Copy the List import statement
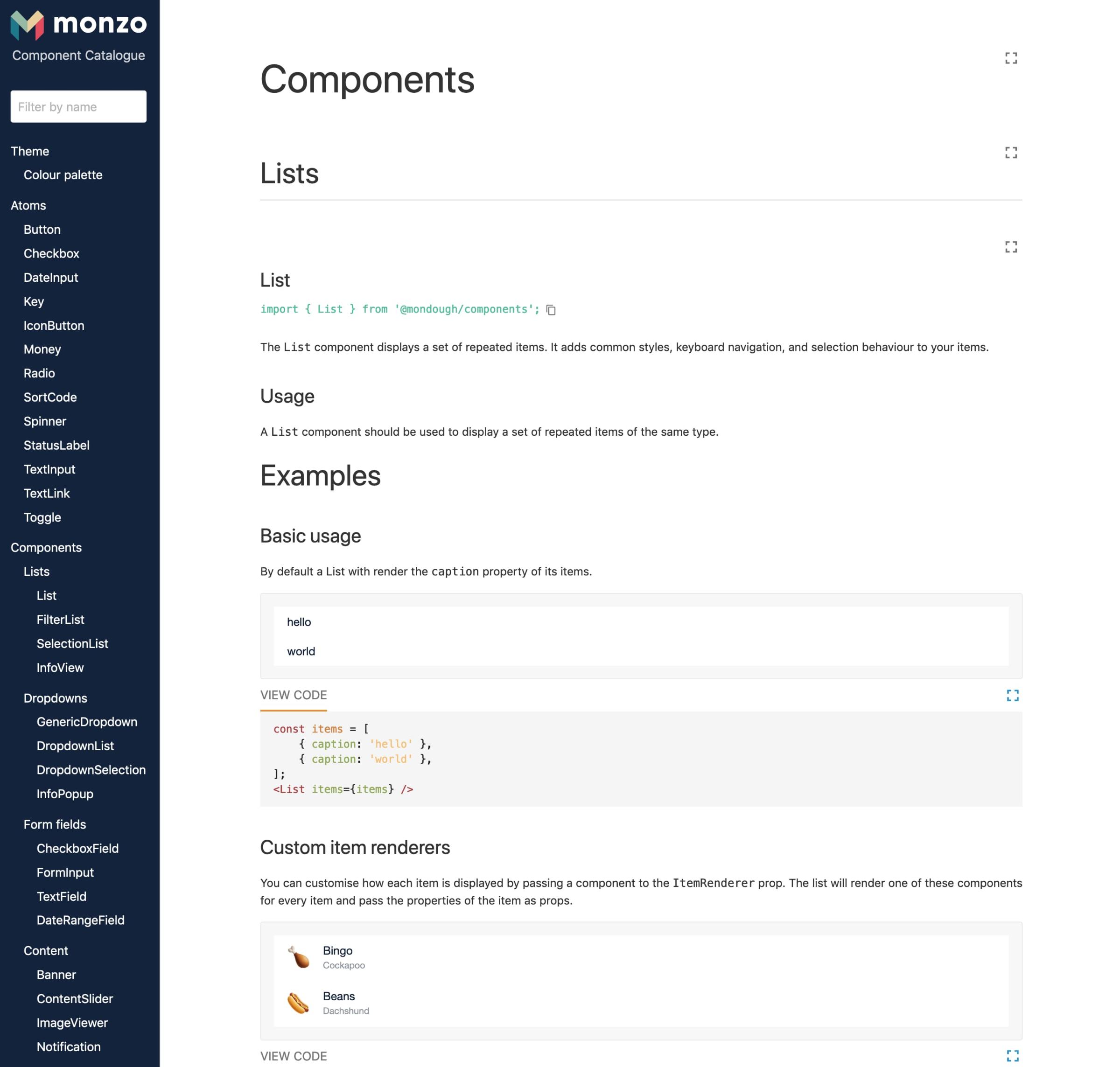The height and width of the screenshot is (1067, 1120). (551, 309)
